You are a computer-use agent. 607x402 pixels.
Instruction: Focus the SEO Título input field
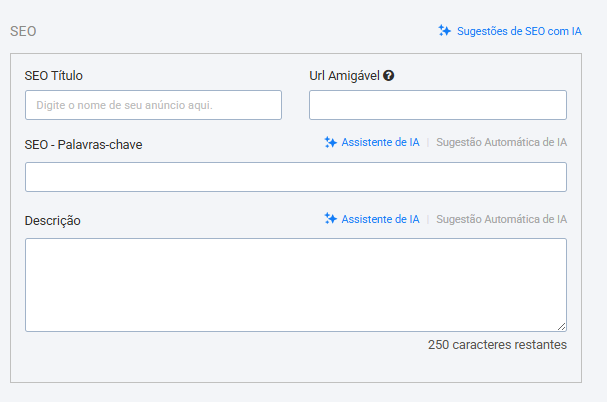[x=153, y=105]
